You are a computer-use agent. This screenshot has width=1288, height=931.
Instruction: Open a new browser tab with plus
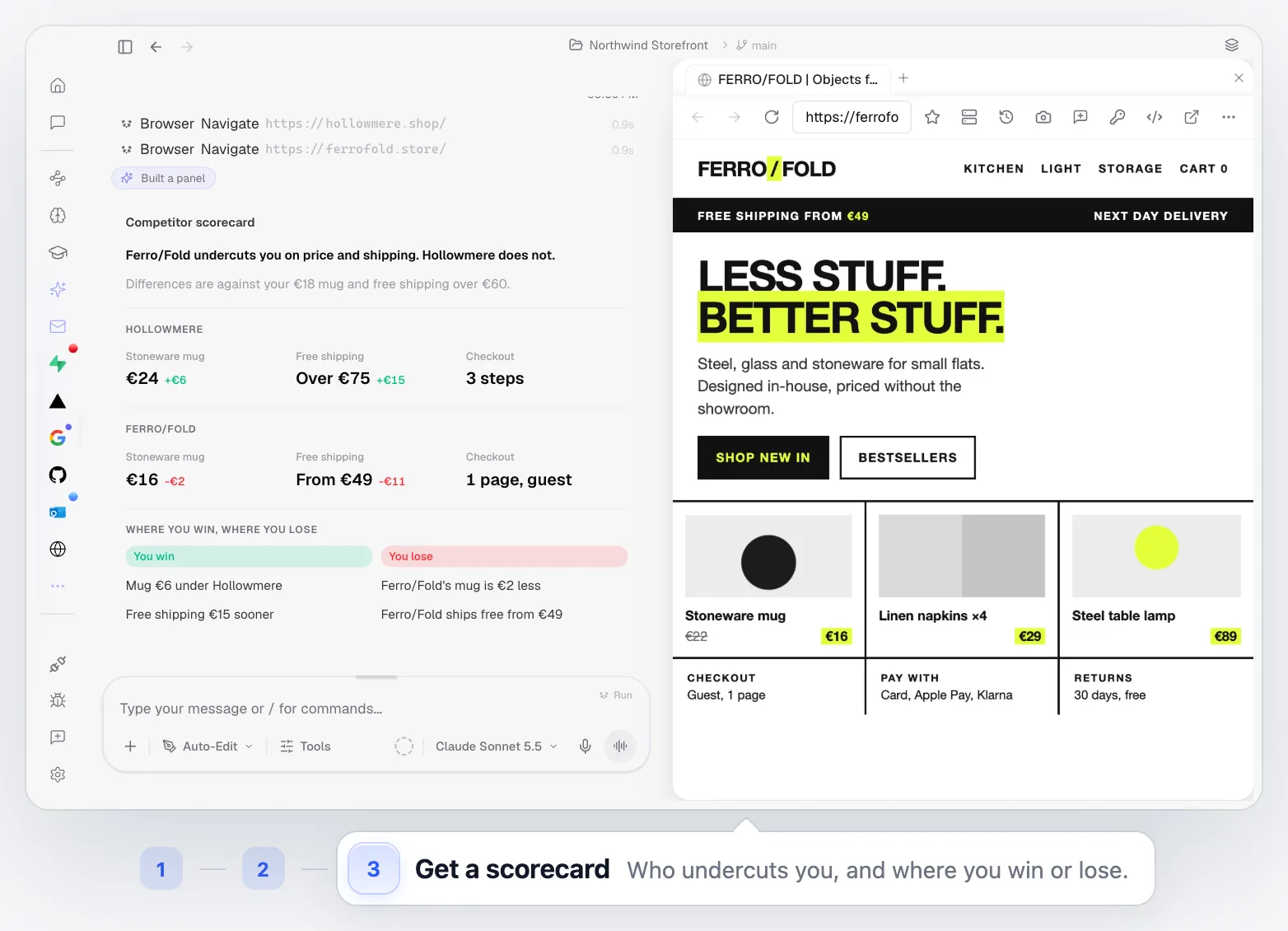click(x=903, y=78)
